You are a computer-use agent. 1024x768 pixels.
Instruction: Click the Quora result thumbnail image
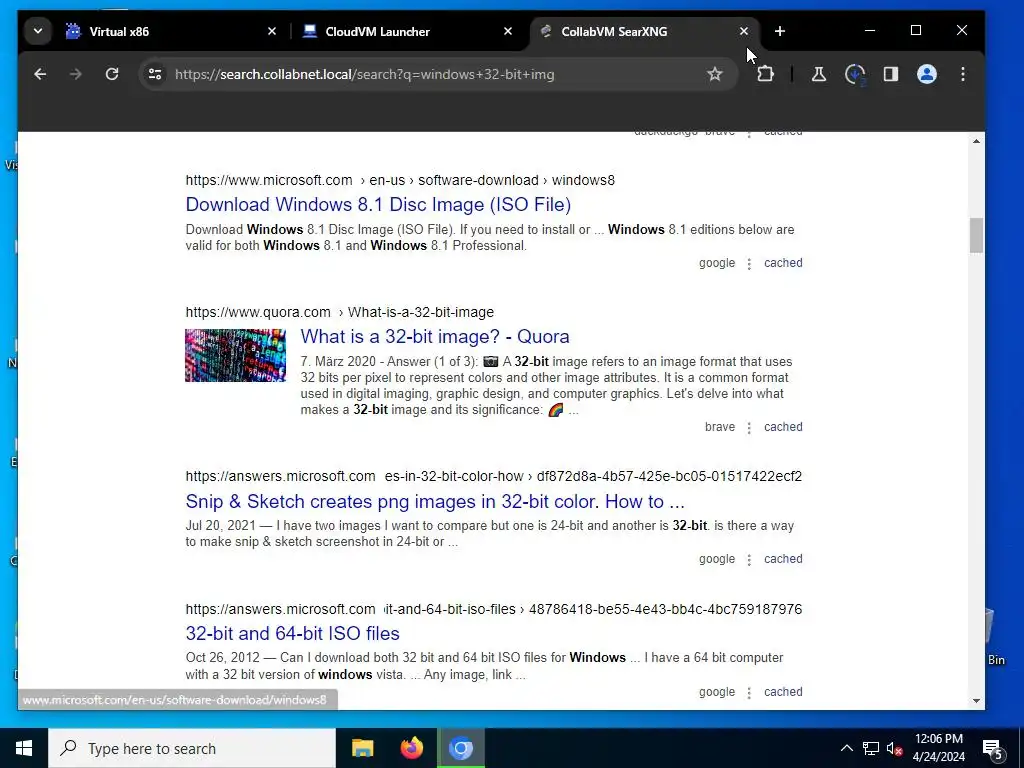pos(235,355)
